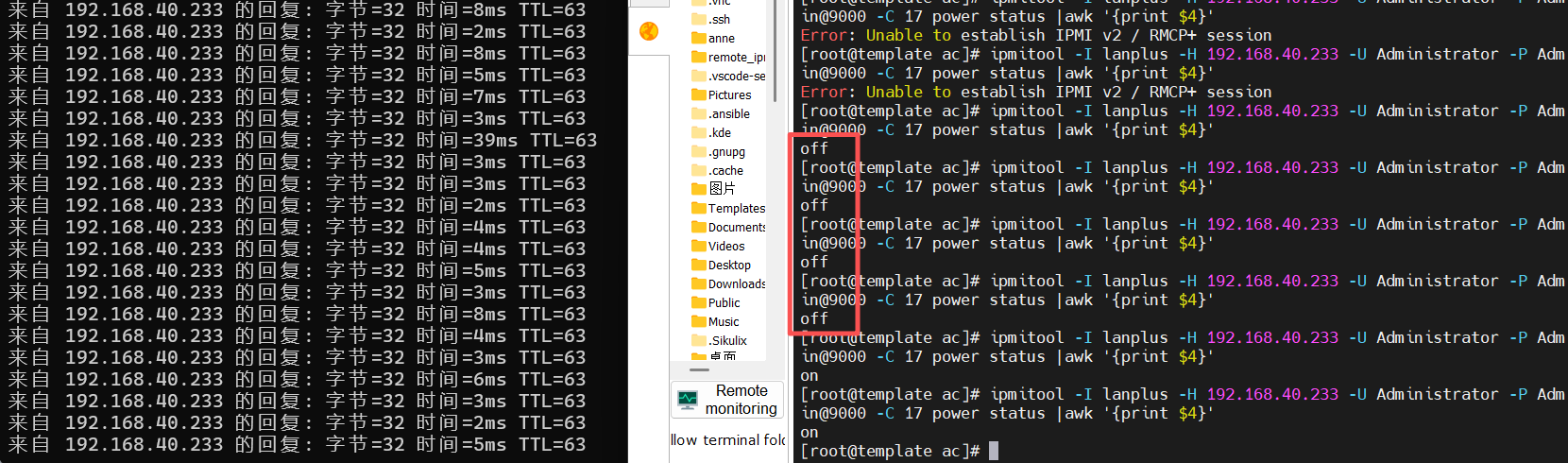Select the .ssh folder icon
This screenshot has height=463, width=1568.
click(x=699, y=19)
